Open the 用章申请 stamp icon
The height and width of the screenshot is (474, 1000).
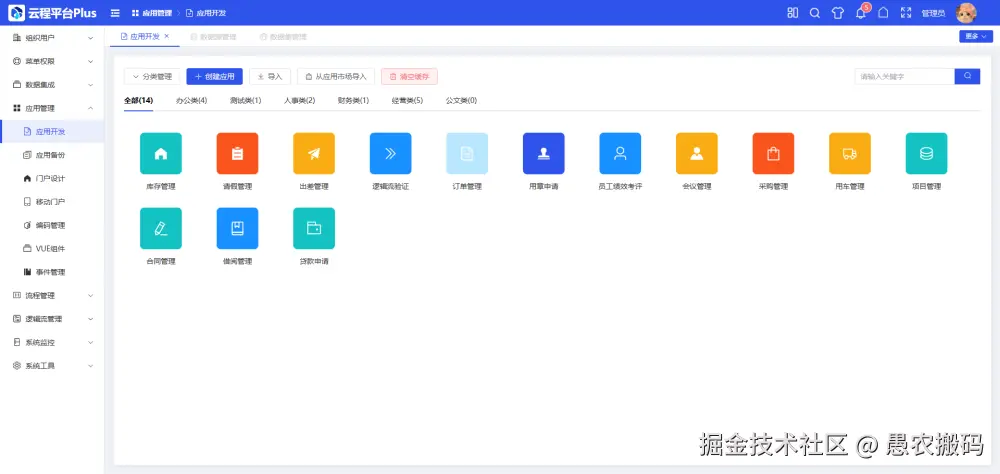543,153
